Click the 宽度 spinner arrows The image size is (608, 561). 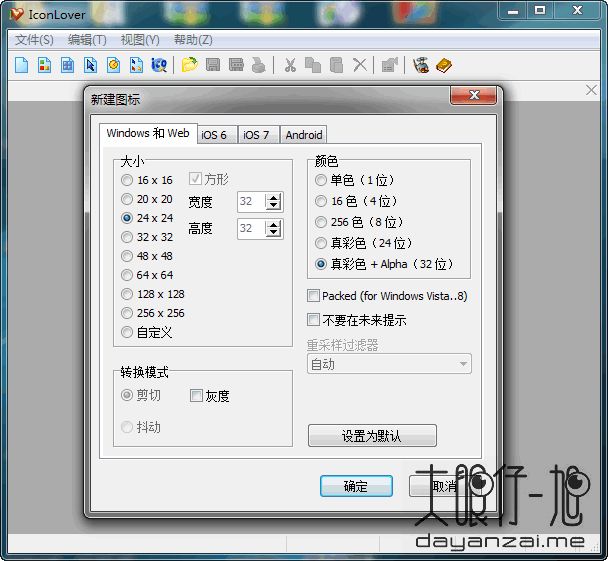click(274, 202)
